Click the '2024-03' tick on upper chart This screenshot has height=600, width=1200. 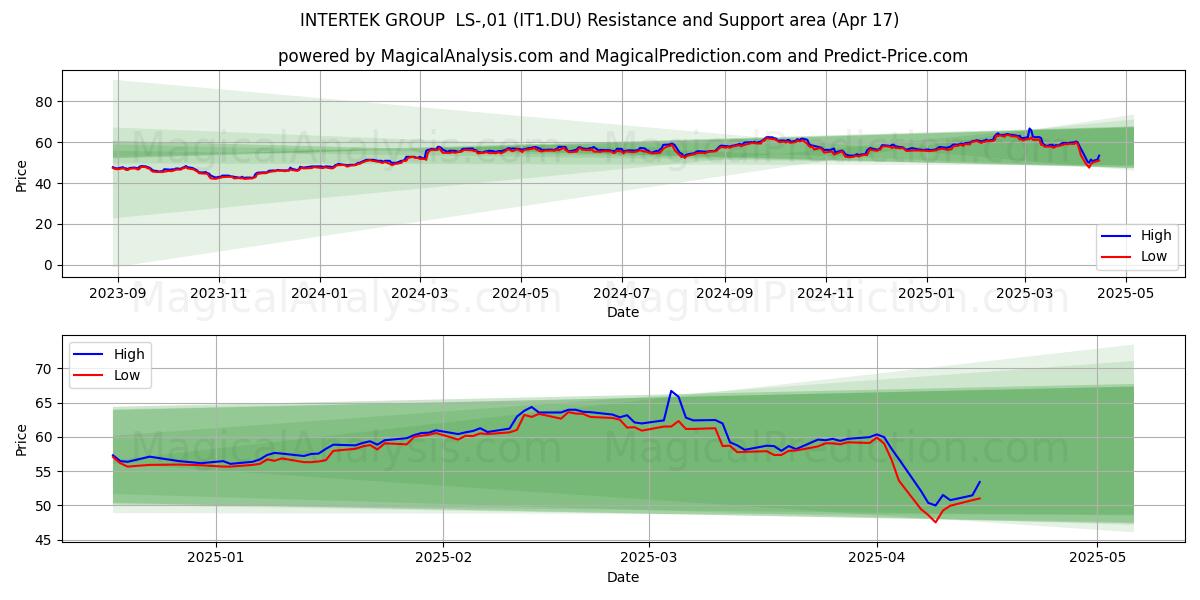[x=419, y=293]
